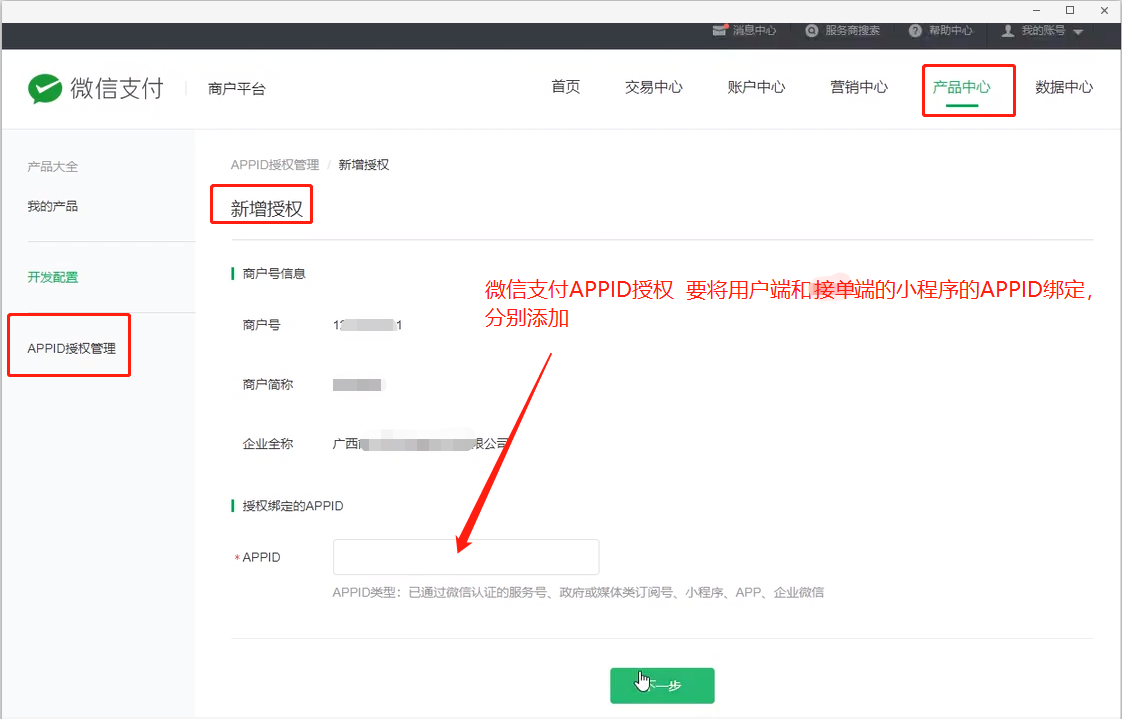Click the 产品大全 sidebar heading
The width and height of the screenshot is (1122, 719).
tap(52, 167)
